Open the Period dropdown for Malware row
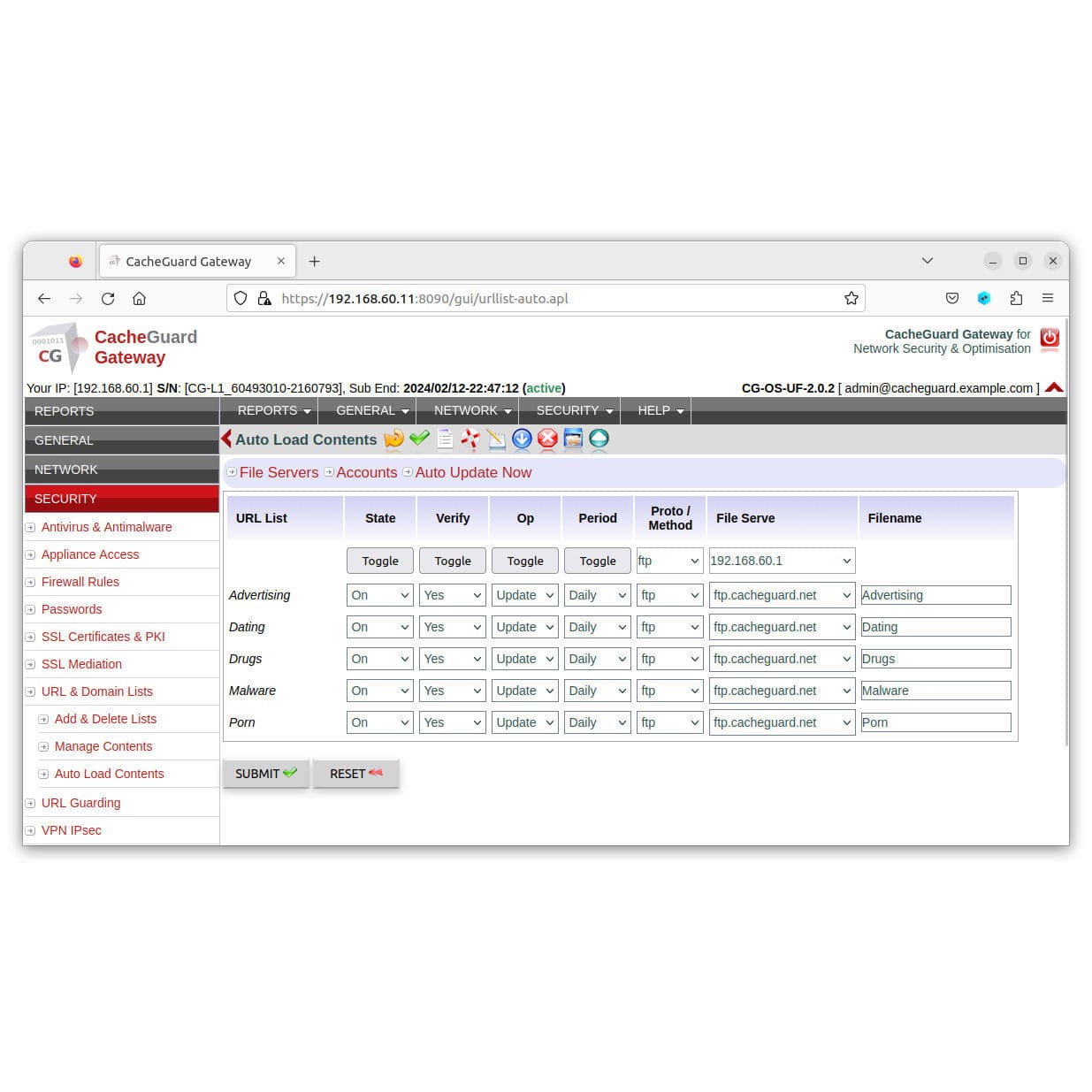The image size is (1092, 1092). coord(597,691)
